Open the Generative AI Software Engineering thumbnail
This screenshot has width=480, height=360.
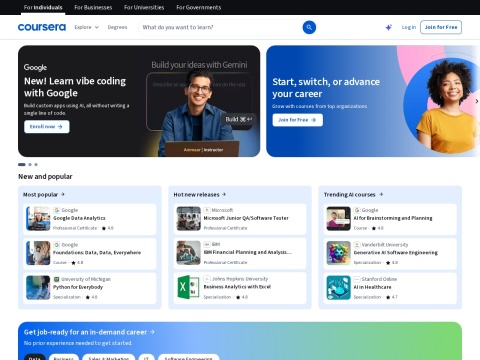pyautogui.click(x=339, y=253)
